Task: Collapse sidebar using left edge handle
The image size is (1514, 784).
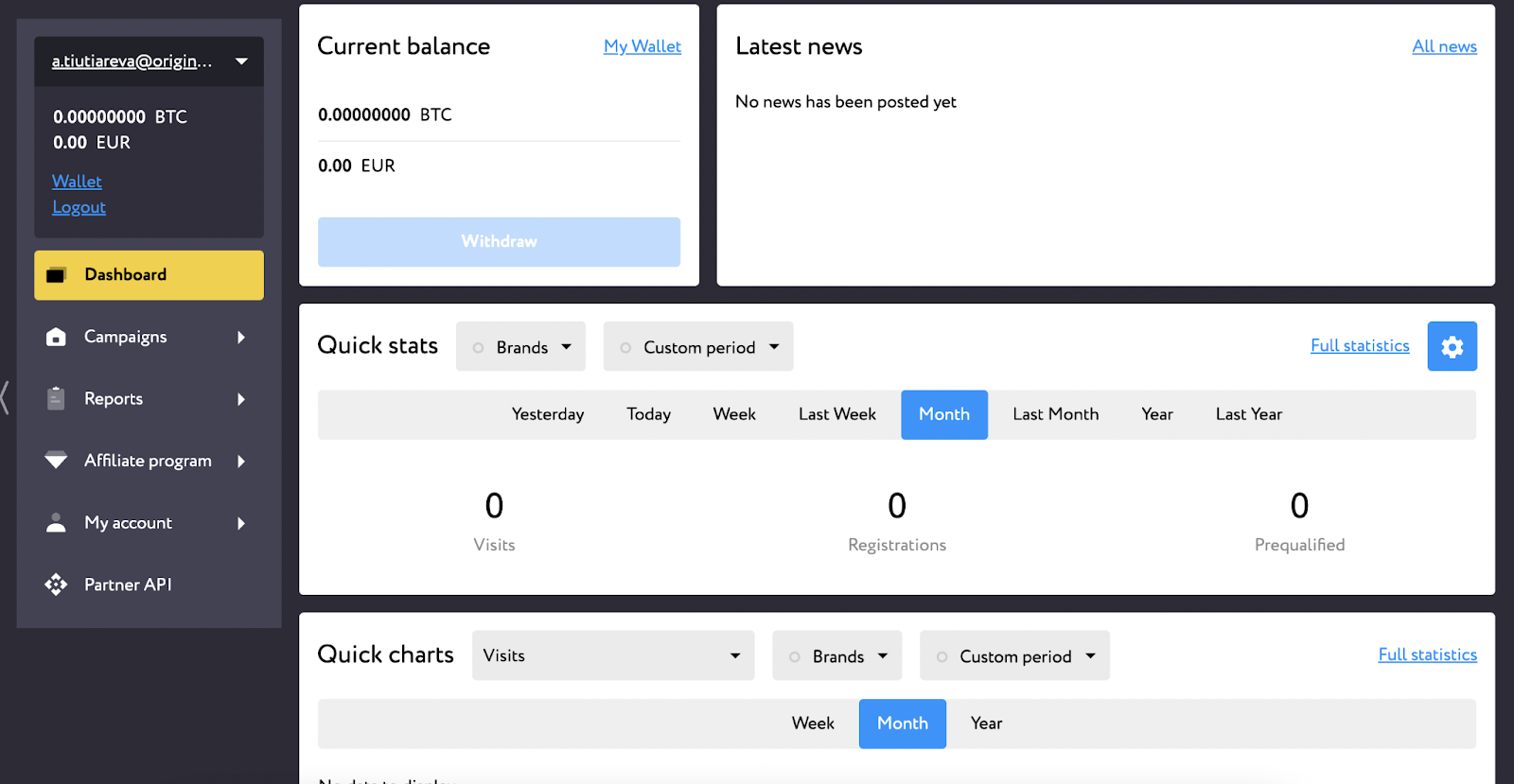Action: [x=6, y=397]
